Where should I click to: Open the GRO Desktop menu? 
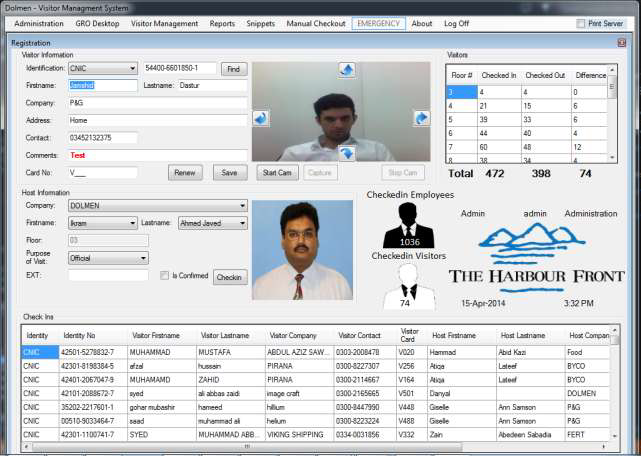click(97, 24)
